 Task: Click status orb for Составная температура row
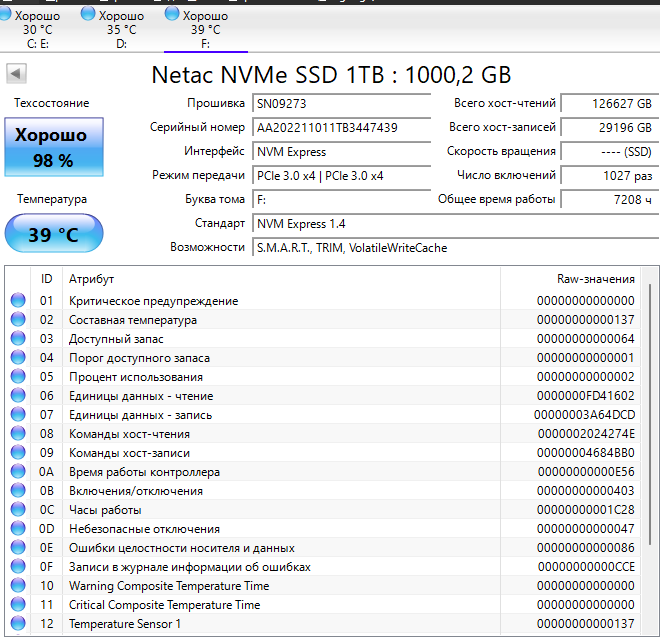(x=18, y=320)
